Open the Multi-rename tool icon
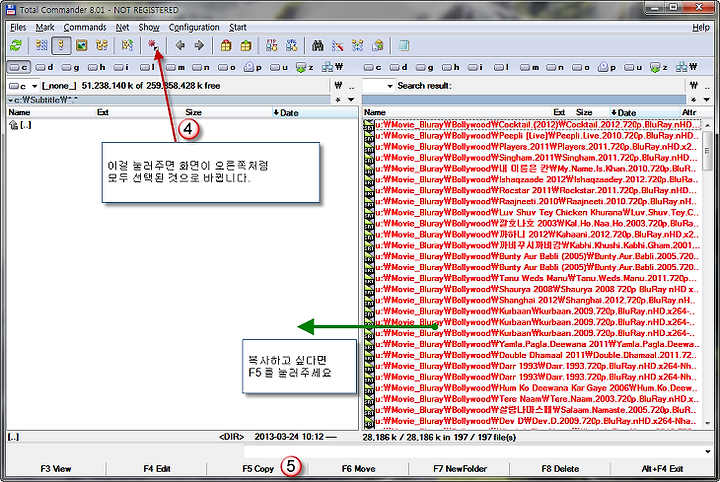Viewport: 720px width, 482px height. (338, 45)
